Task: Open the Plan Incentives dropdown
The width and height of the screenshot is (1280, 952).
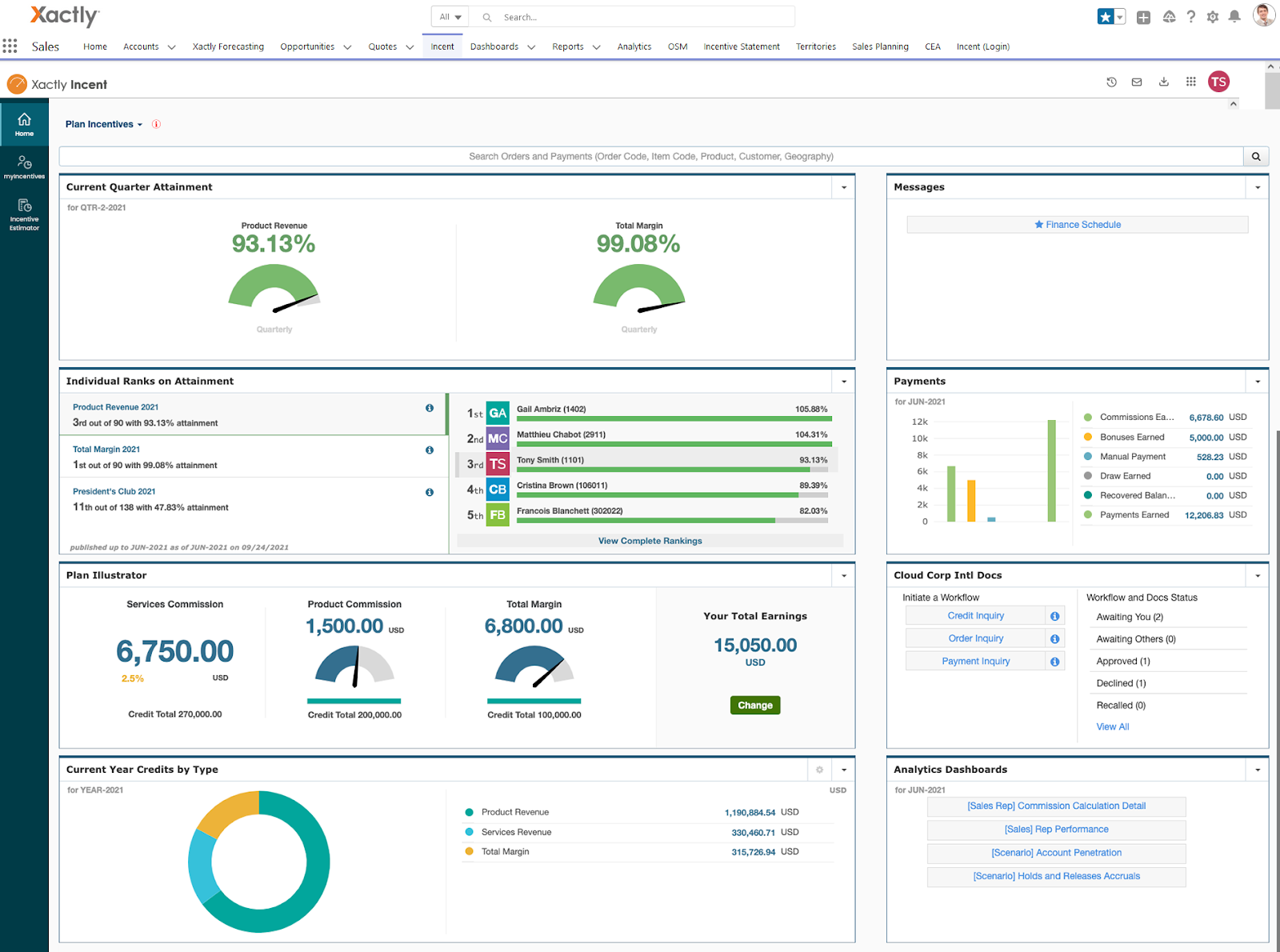Action: (x=103, y=124)
